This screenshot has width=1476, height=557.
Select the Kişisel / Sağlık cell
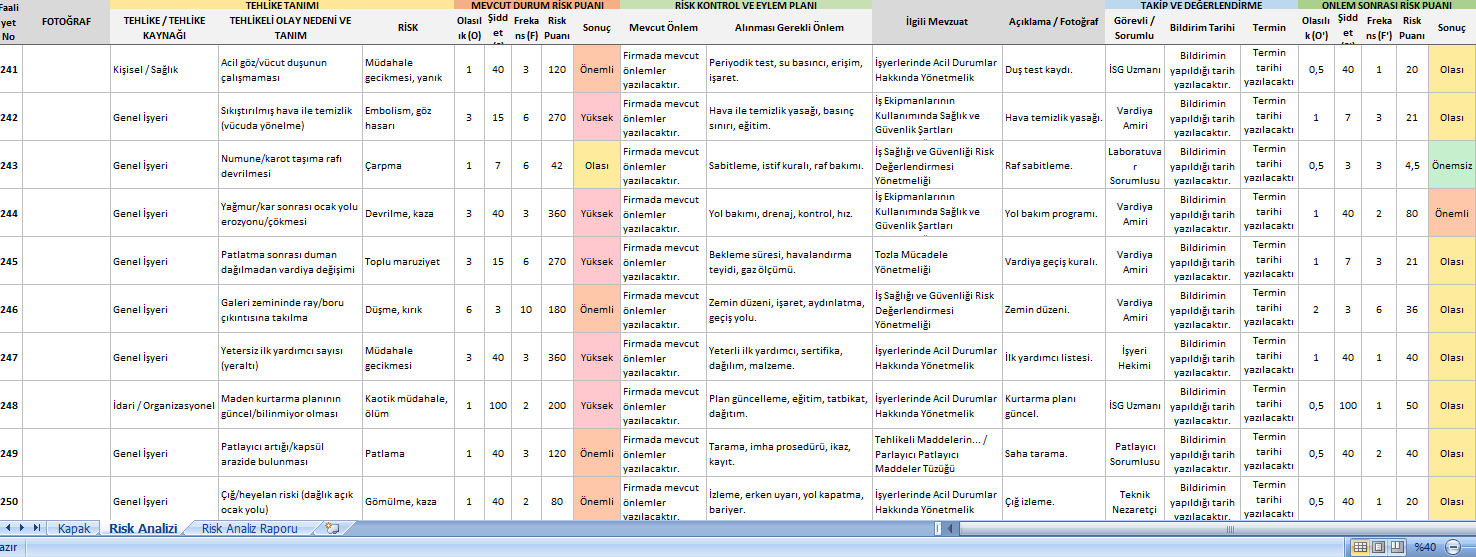(163, 70)
